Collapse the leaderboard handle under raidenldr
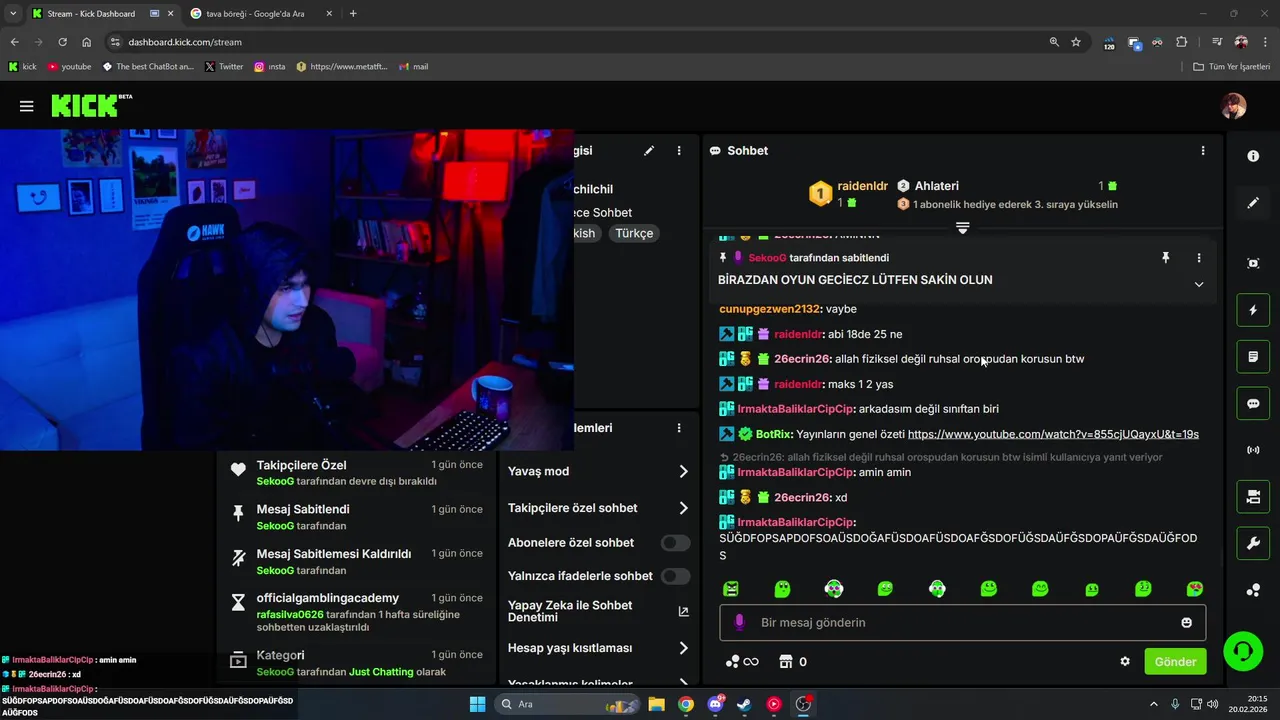 [963, 228]
